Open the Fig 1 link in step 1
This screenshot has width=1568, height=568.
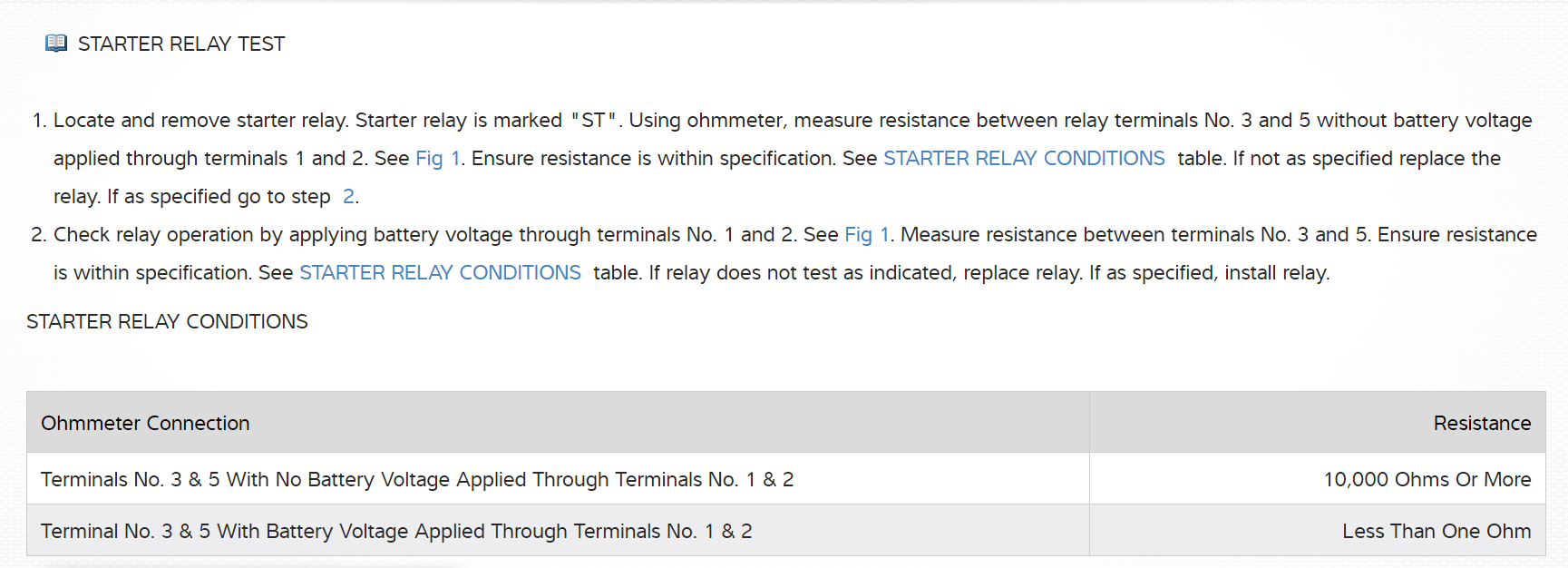[437, 159]
